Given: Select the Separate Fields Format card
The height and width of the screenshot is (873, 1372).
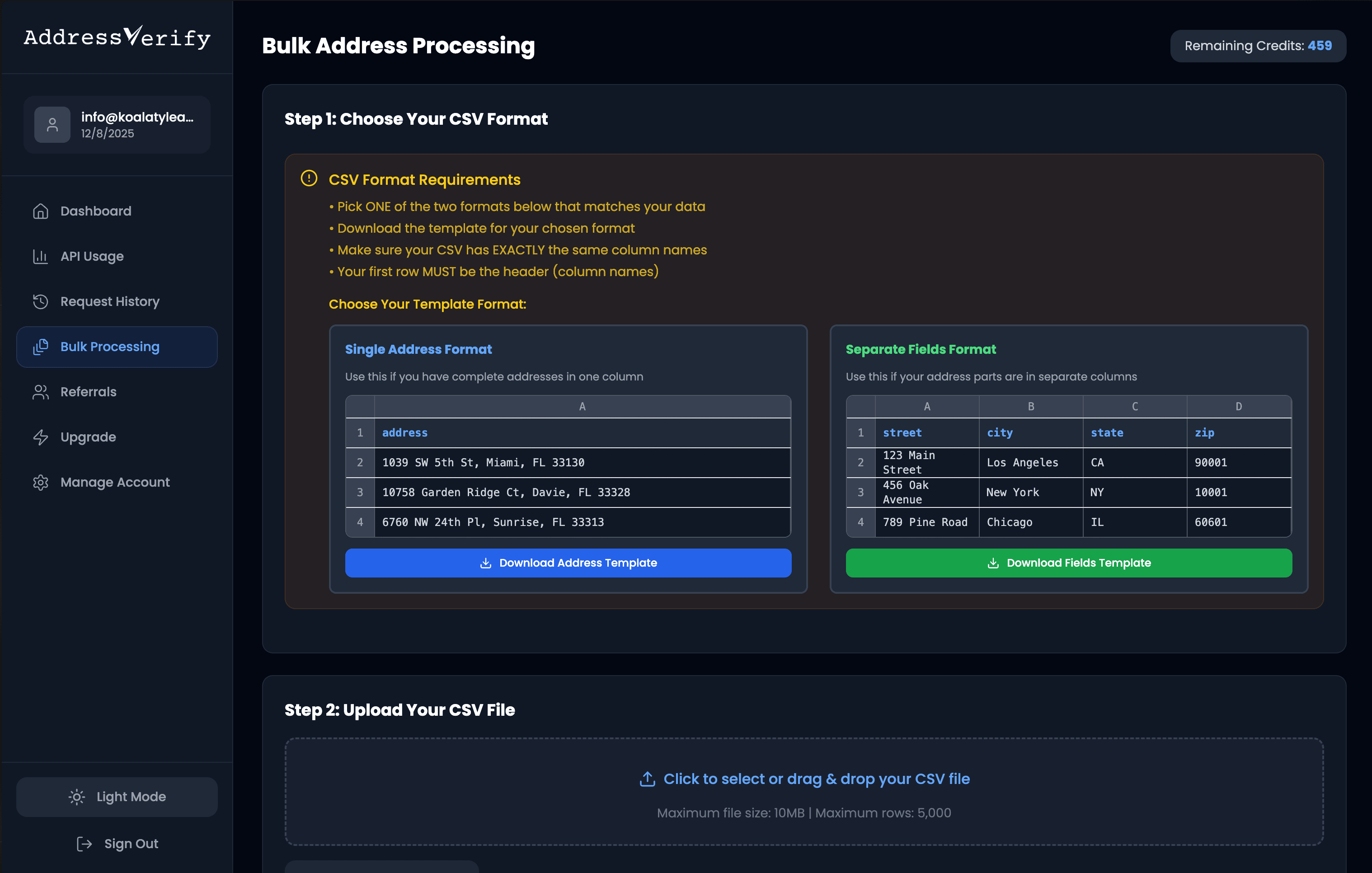Looking at the screenshot, I should pos(1068,456).
